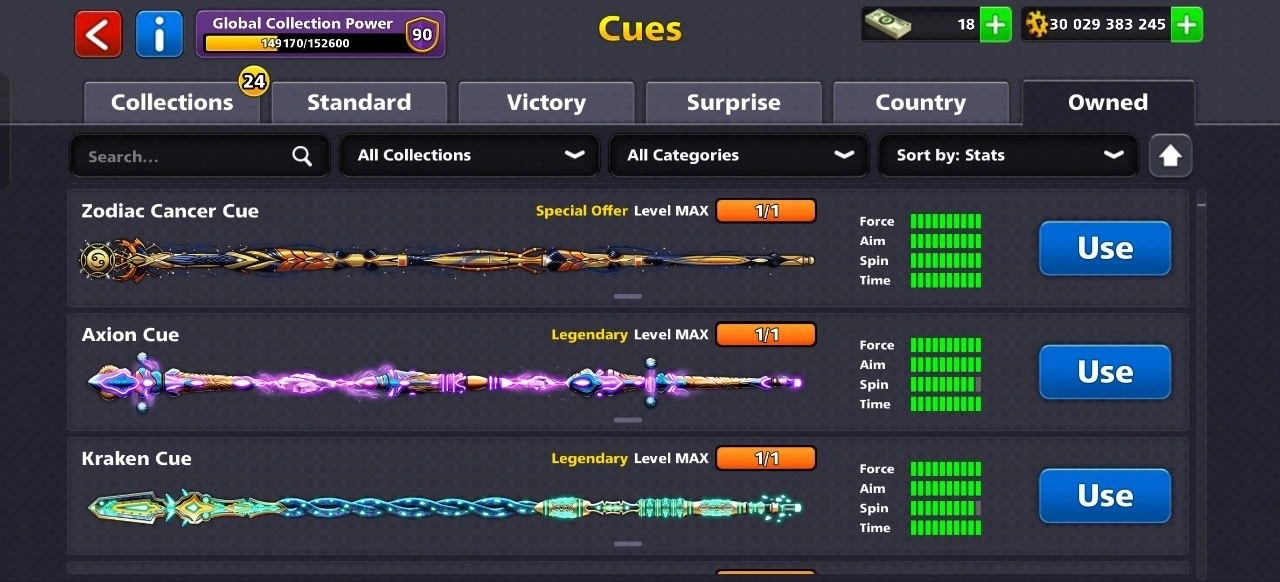The height and width of the screenshot is (582, 1280).
Task: Select the Axion Cue image
Action: point(445,382)
